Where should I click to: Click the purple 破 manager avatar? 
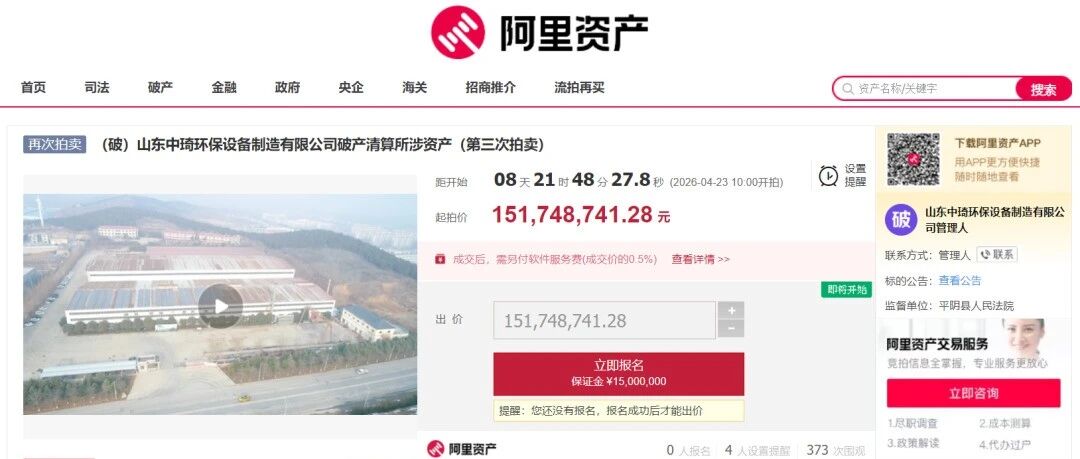901,220
